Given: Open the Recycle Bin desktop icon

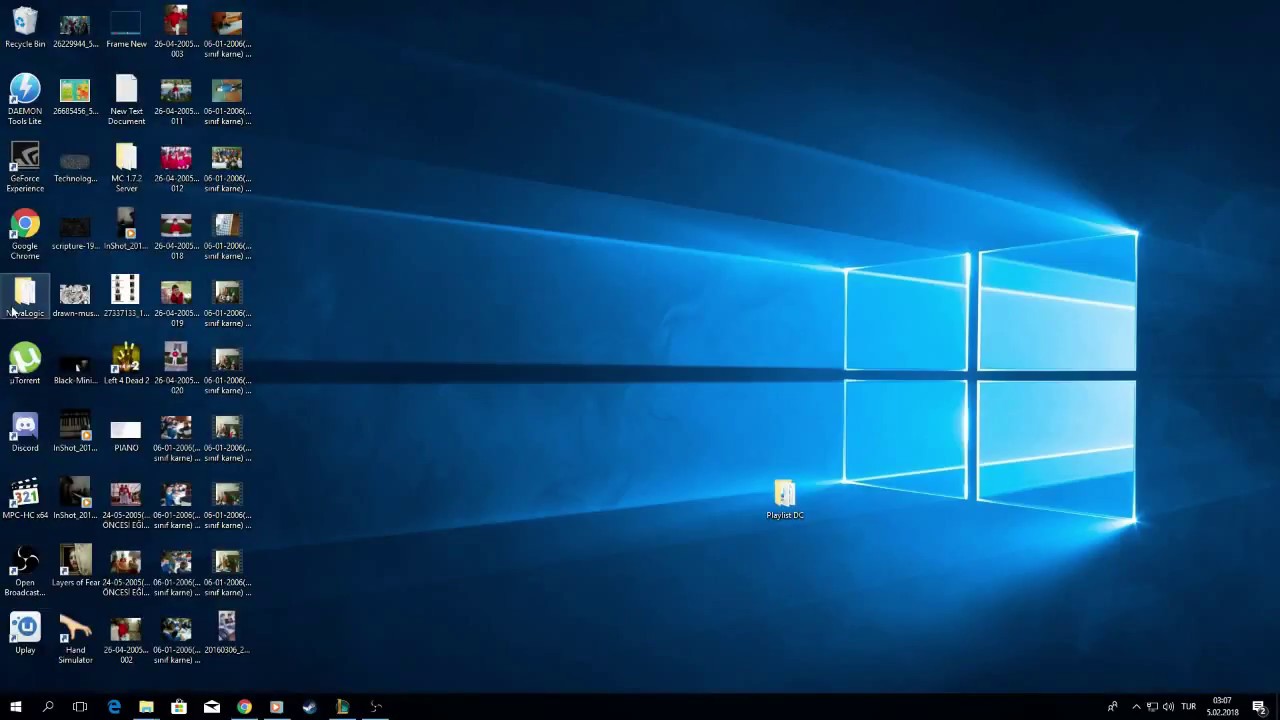Looking at the screenshot, I should [25, 28].
